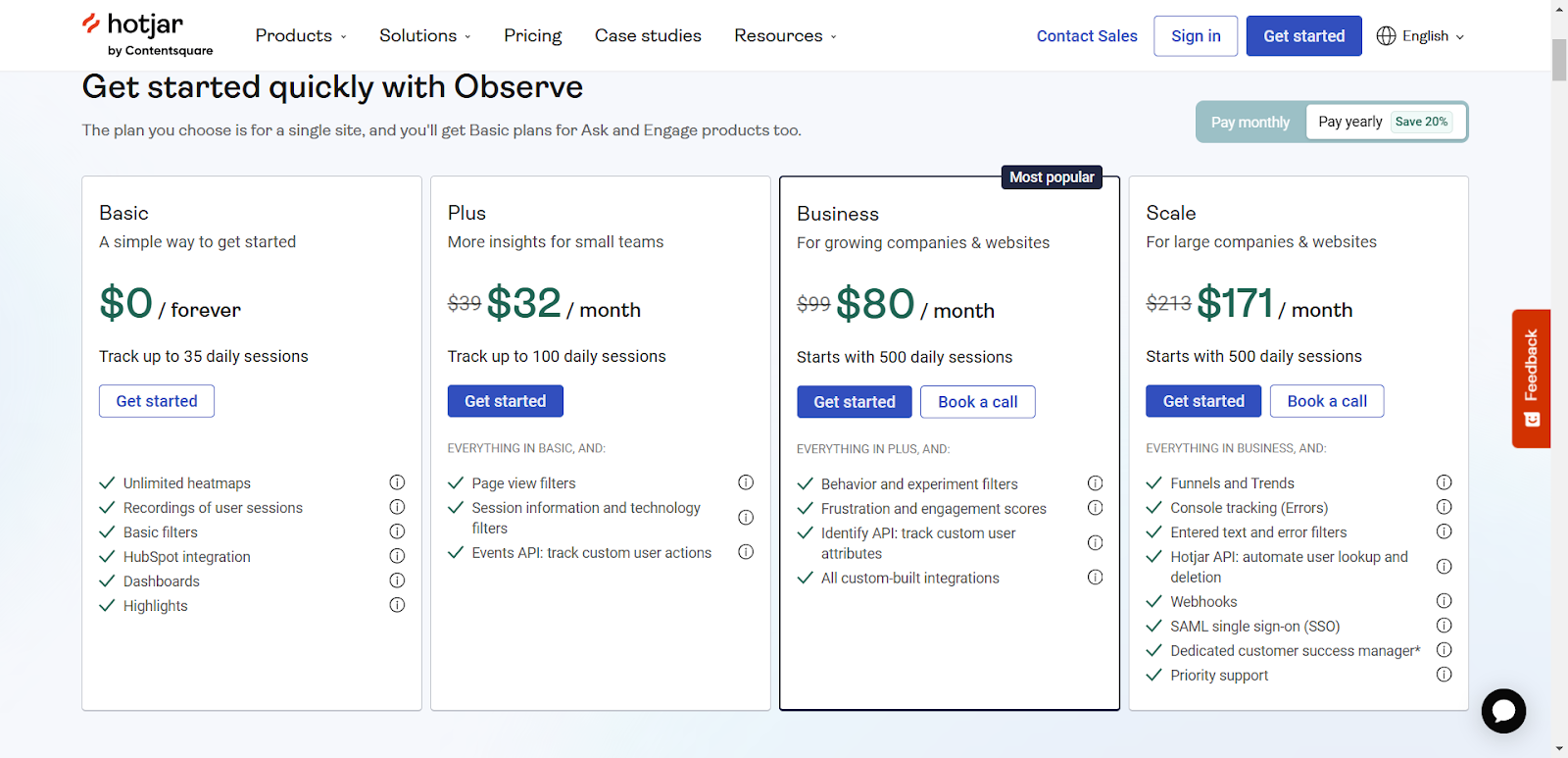Select Pay yearly billing option
The width and height of the screenshot is (1568, 758).
point(1385,122)
